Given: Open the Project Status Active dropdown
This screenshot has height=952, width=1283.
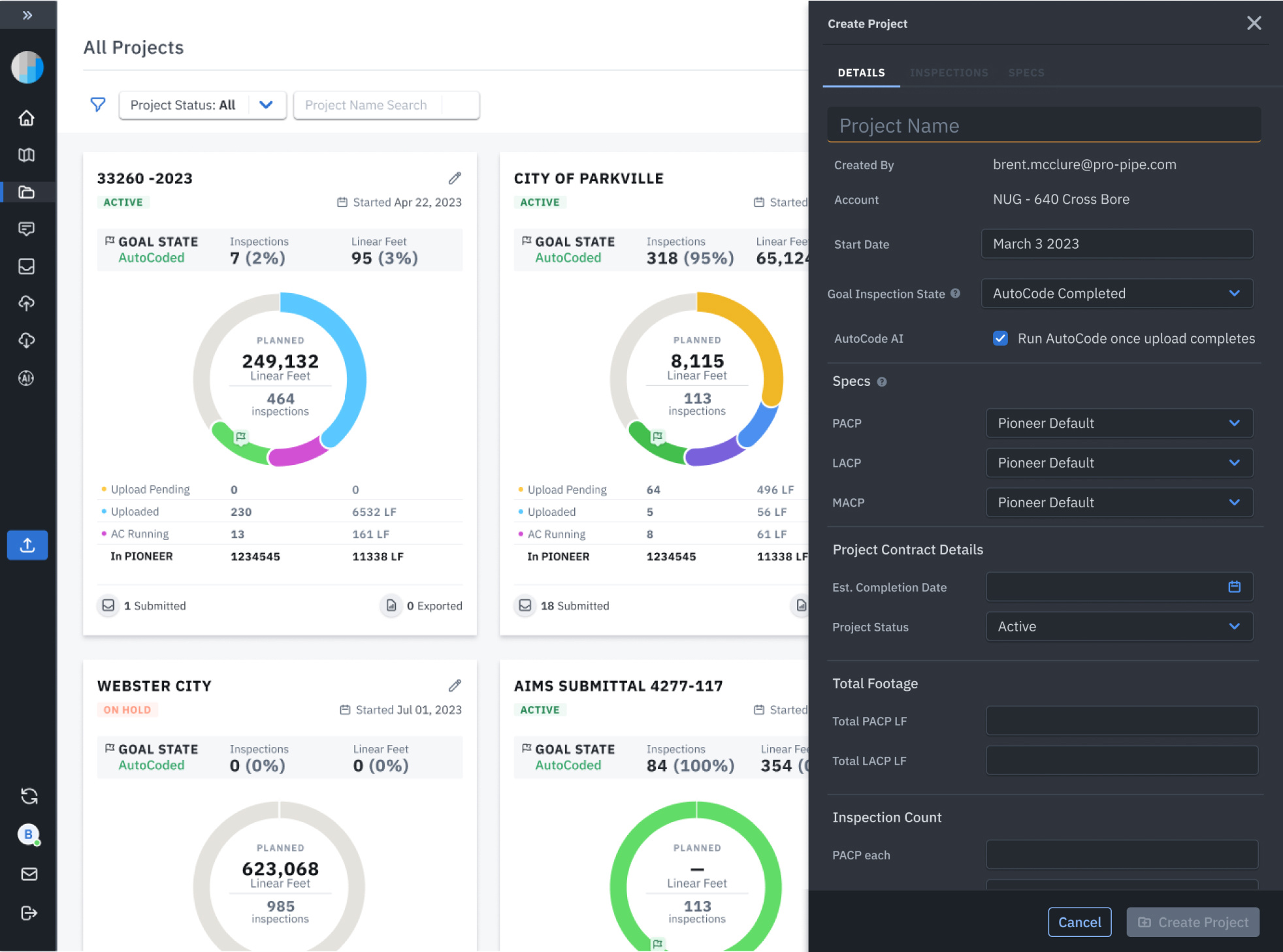Looking at the screenshot, I should (x=1119, y=627).
